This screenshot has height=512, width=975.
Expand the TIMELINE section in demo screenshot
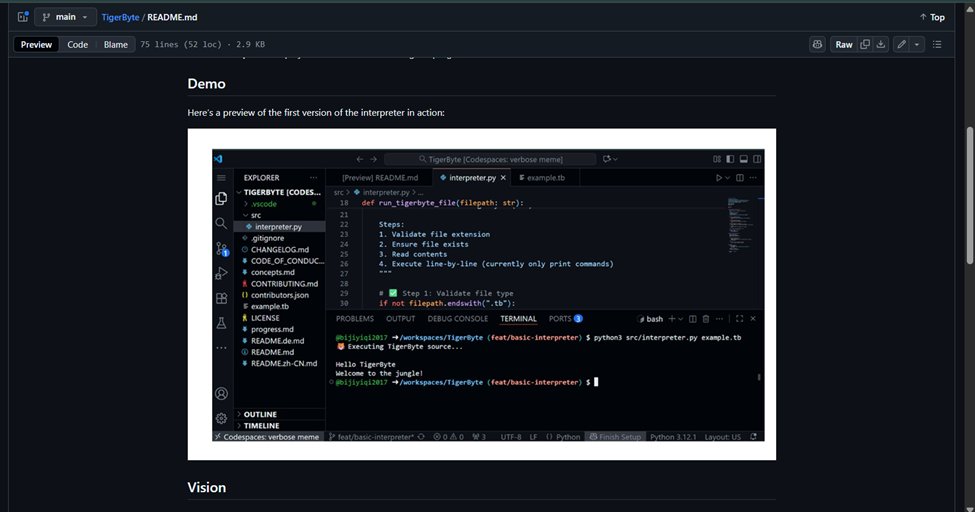pyautogui.click(x=279, y=426)
